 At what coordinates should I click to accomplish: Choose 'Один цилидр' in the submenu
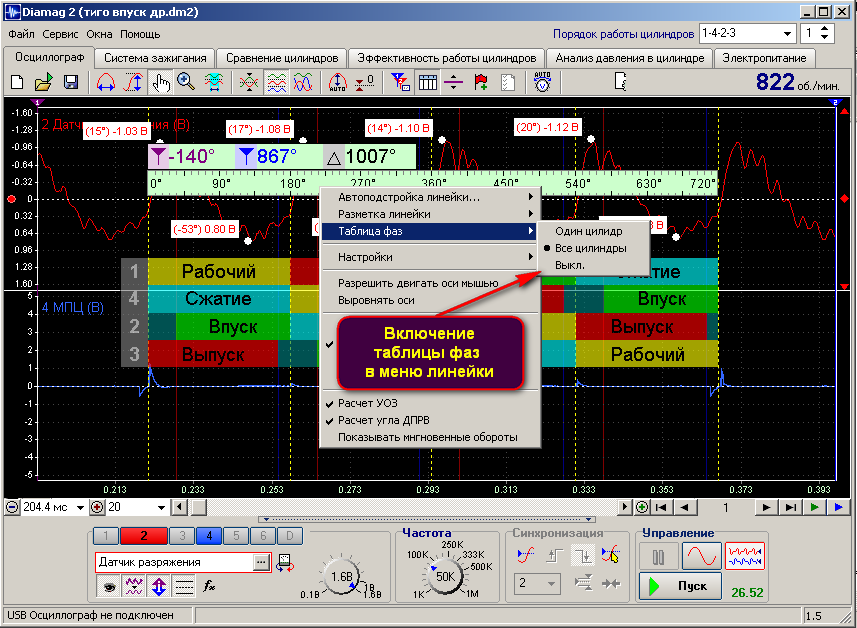click(591, 231)
